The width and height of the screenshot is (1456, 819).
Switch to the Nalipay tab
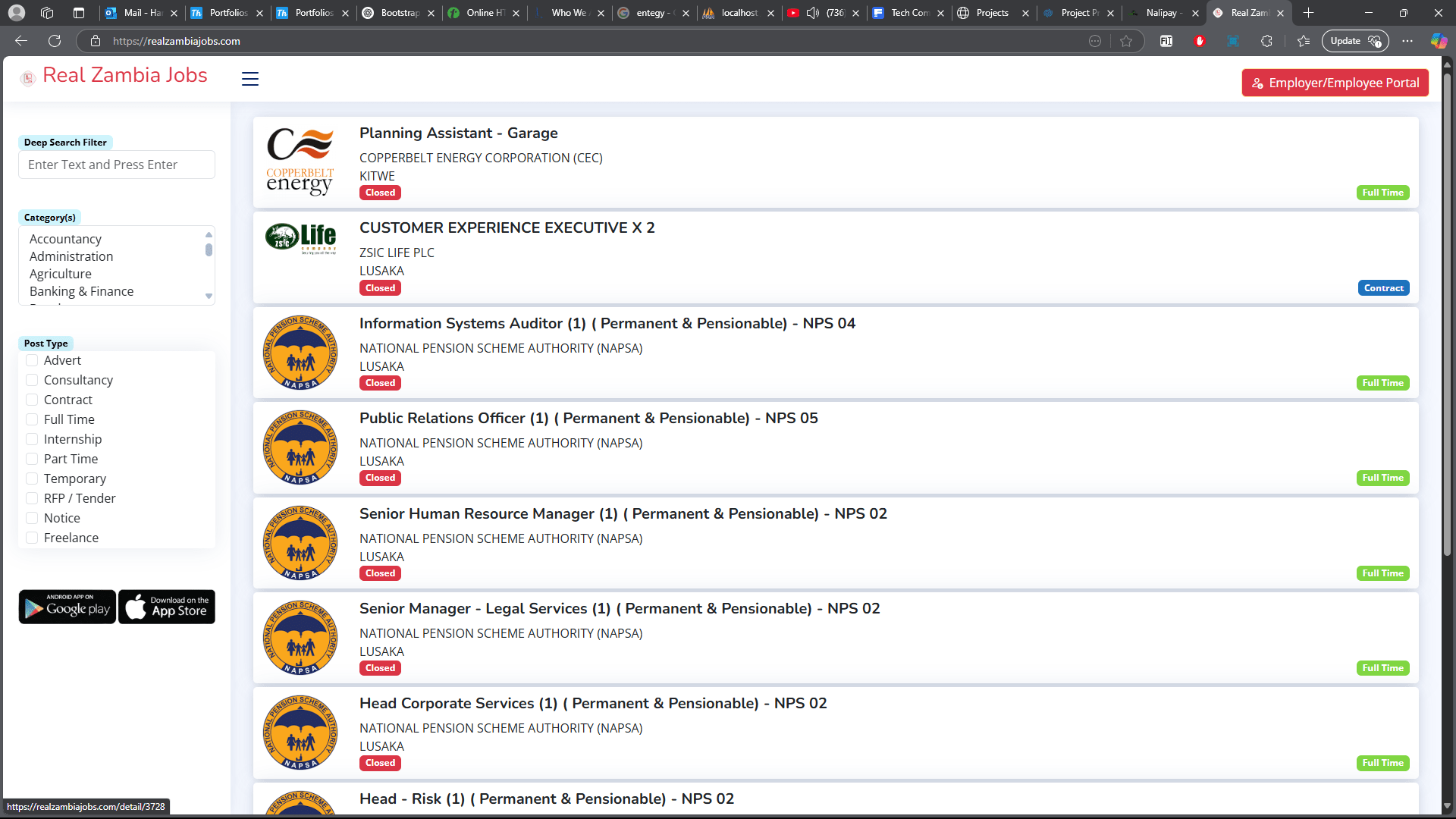(1163, 13)
